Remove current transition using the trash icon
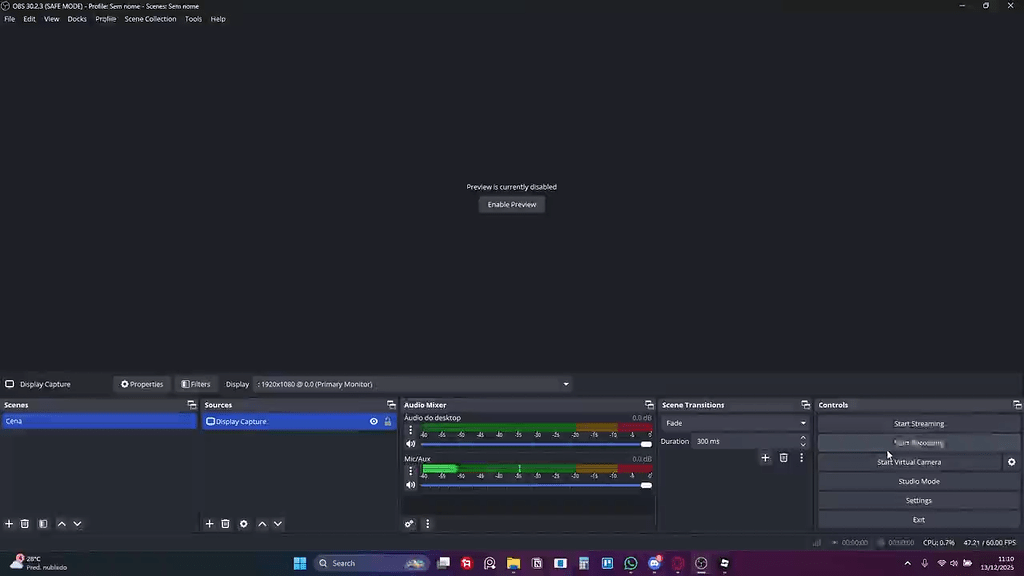Screen dimensions: 1024x576 (x=783, y=457)
